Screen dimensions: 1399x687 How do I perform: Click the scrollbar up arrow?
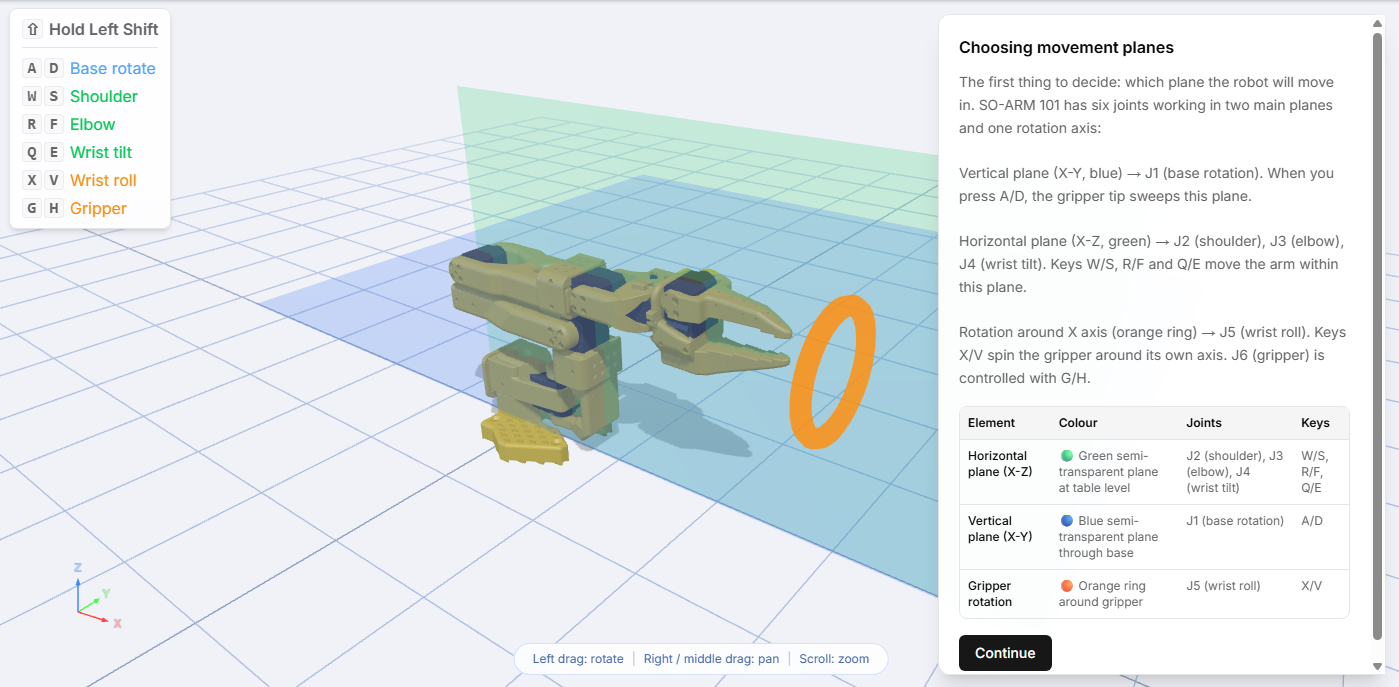pos(1377,23)
